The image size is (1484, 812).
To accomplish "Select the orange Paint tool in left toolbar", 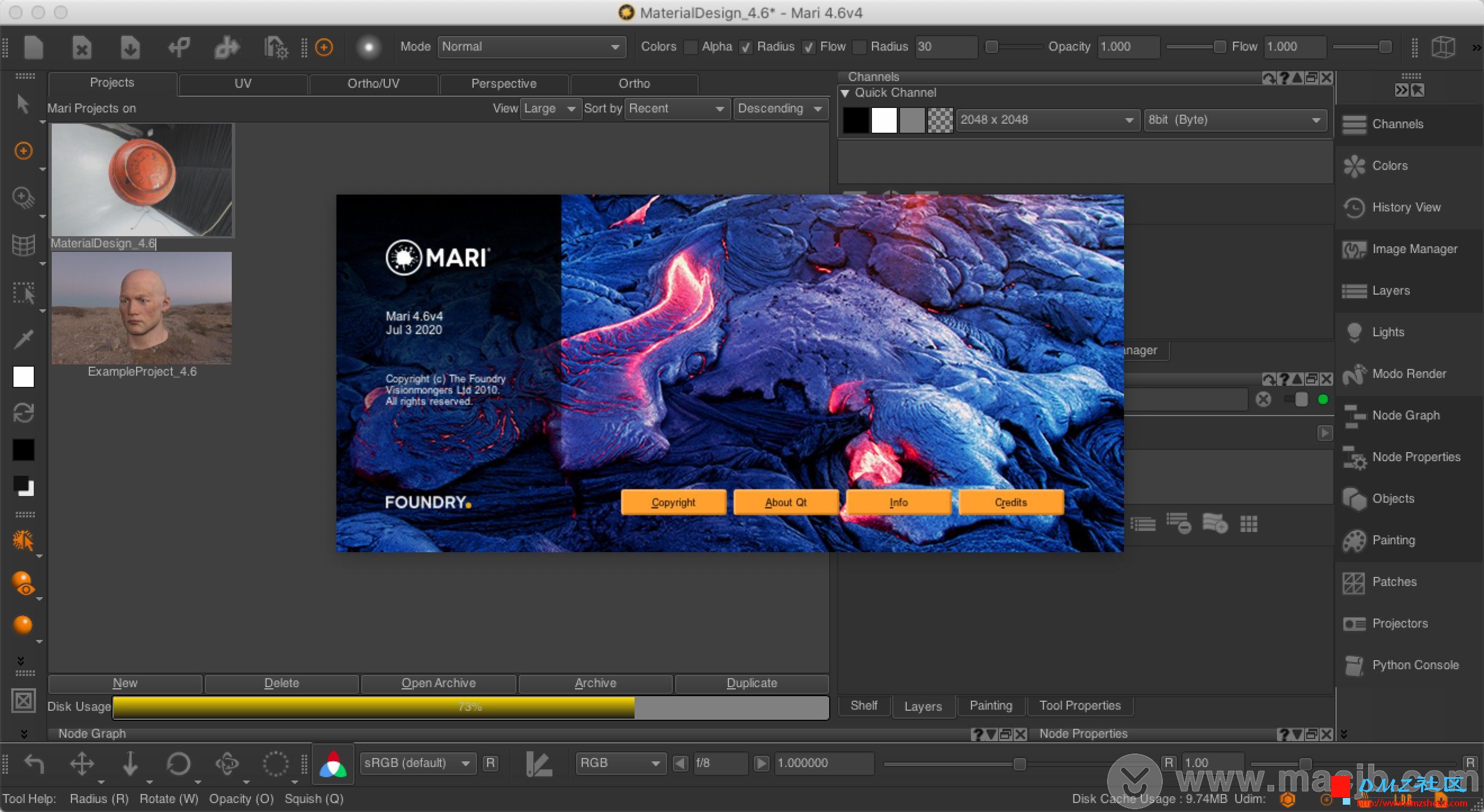I will point(23,151).
